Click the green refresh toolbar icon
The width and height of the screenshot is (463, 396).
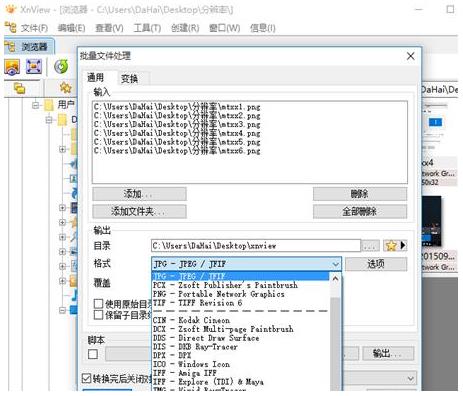coord(61,66)
